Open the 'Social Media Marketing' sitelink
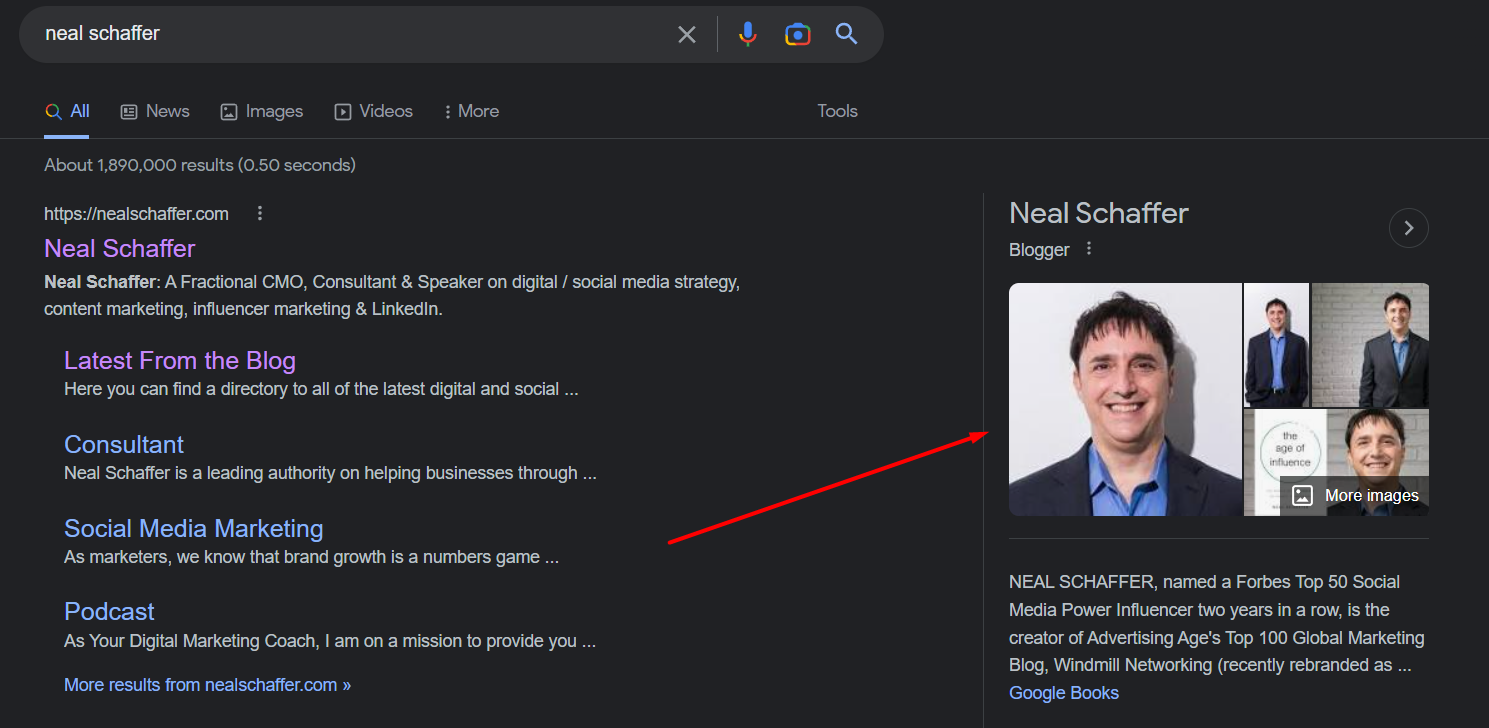The width and height of the screenshot is (1489, 728). 194,528
